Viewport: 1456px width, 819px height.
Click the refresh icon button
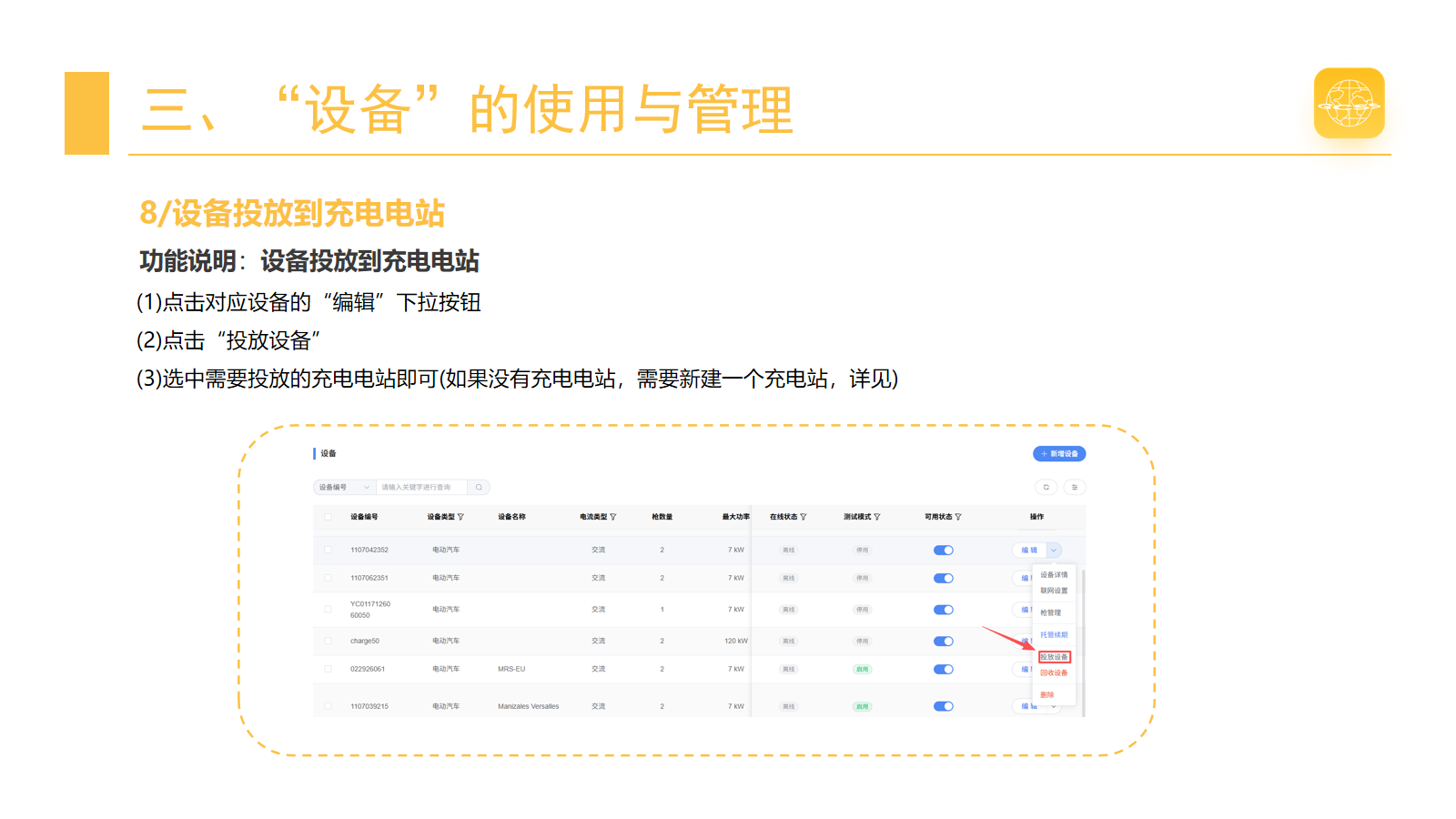tap(1046, 487)
